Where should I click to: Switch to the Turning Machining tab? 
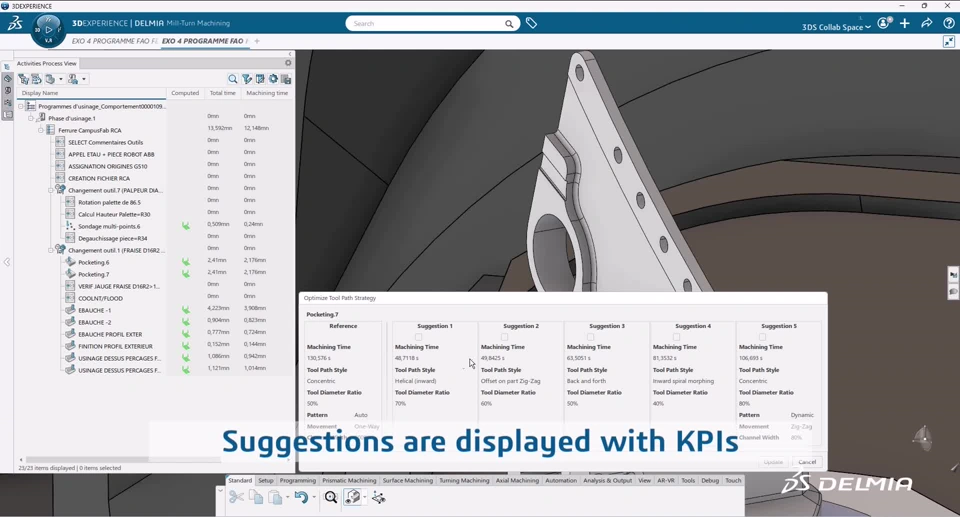[464, 481]
